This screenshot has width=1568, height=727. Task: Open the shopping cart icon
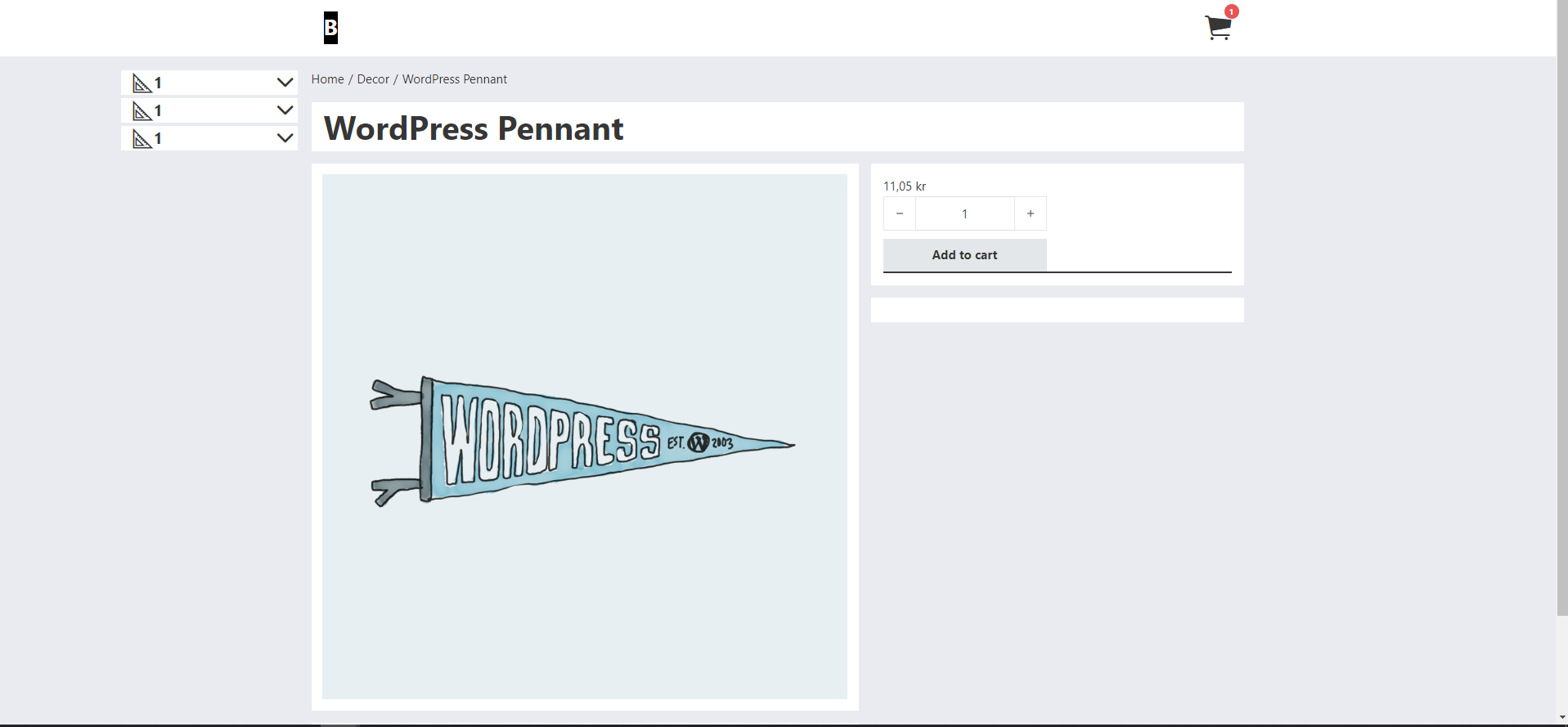(x=1218, y=28)
